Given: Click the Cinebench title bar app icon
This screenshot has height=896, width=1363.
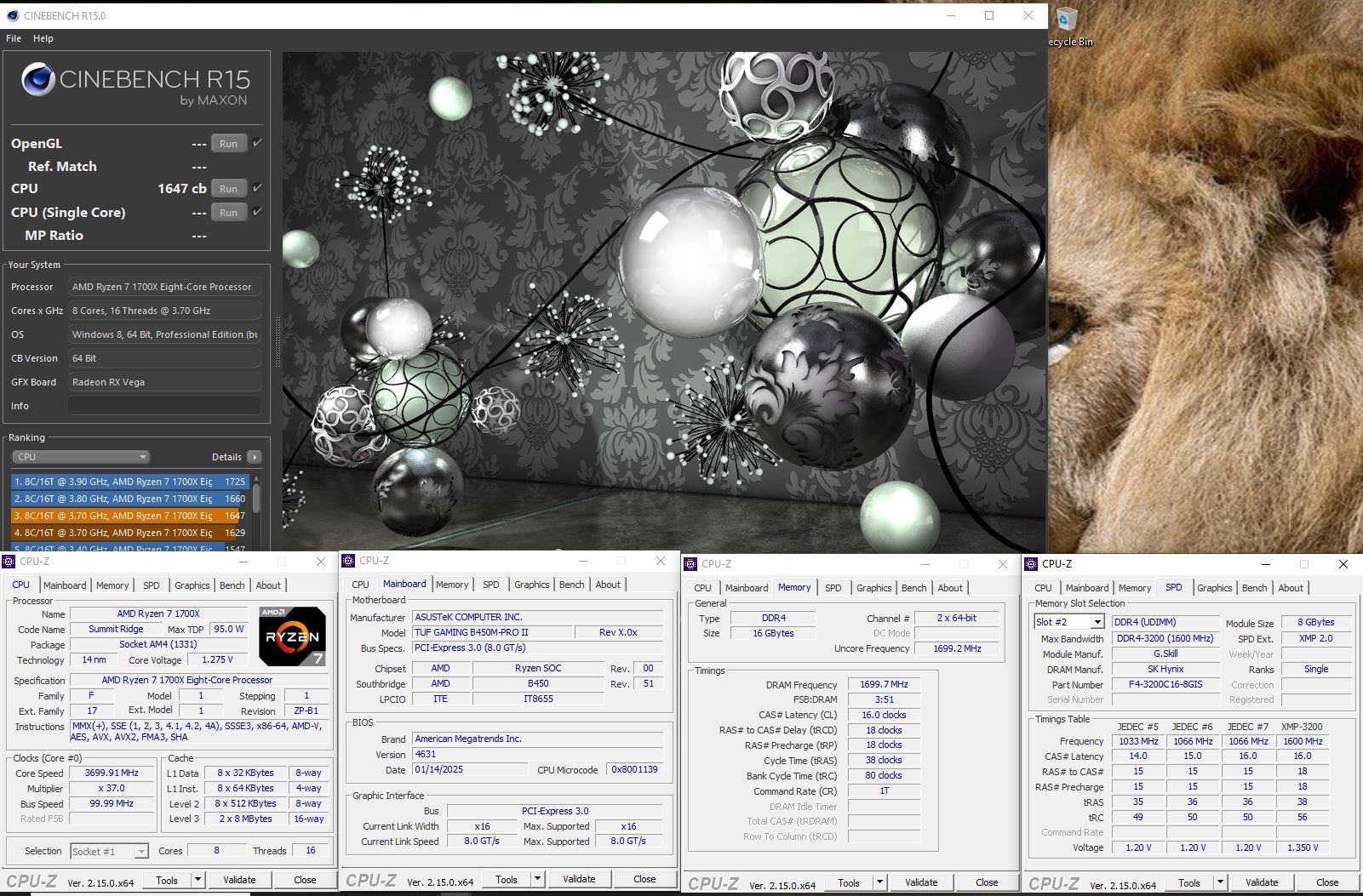Looking at the screenshot, I should (12, 15).
